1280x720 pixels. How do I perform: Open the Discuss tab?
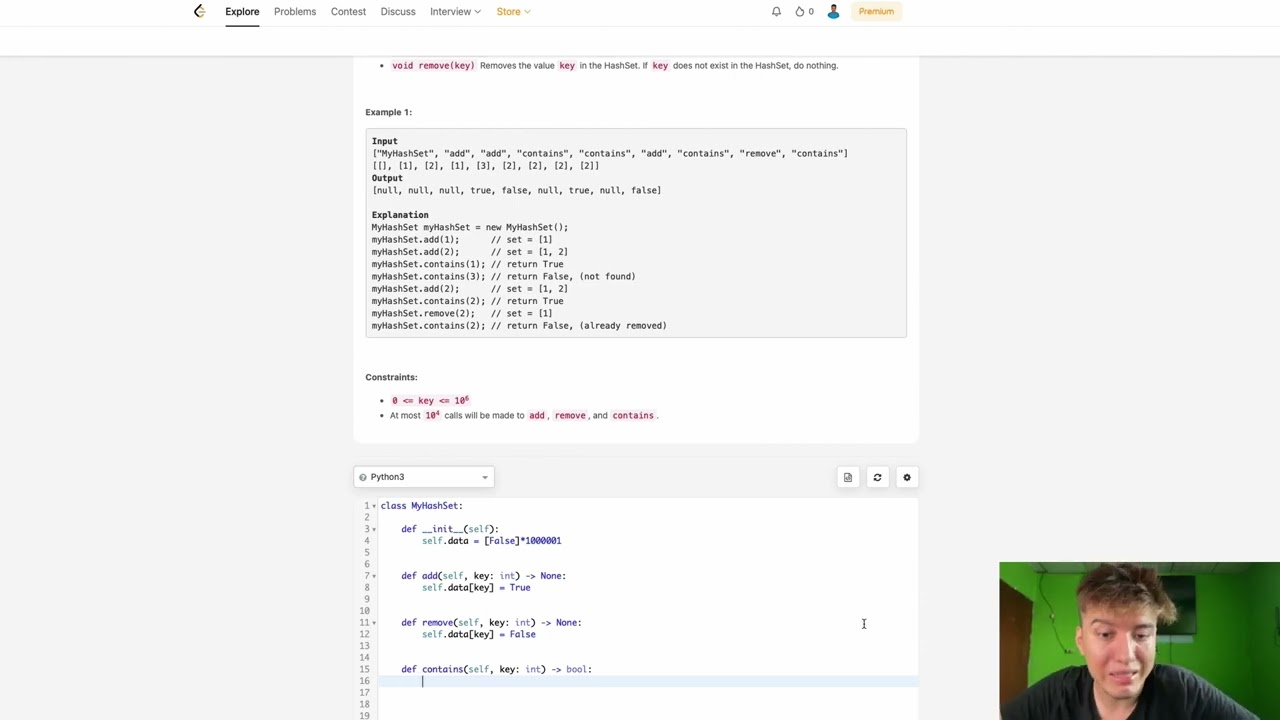(x=398, y=11)
